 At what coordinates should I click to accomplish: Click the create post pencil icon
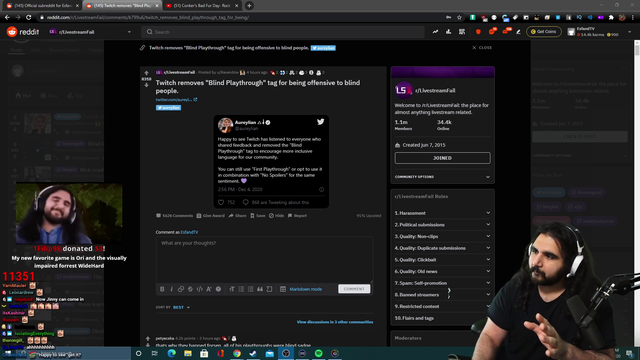point(518,32)
